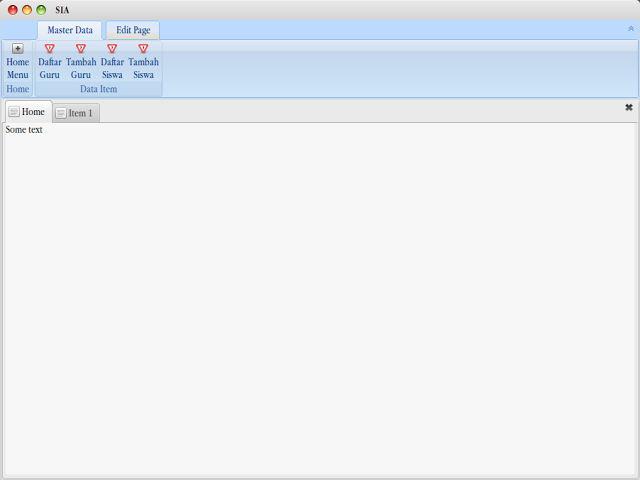
Task: Click the page icon on Item 1 tab
Action: point(61,113)
